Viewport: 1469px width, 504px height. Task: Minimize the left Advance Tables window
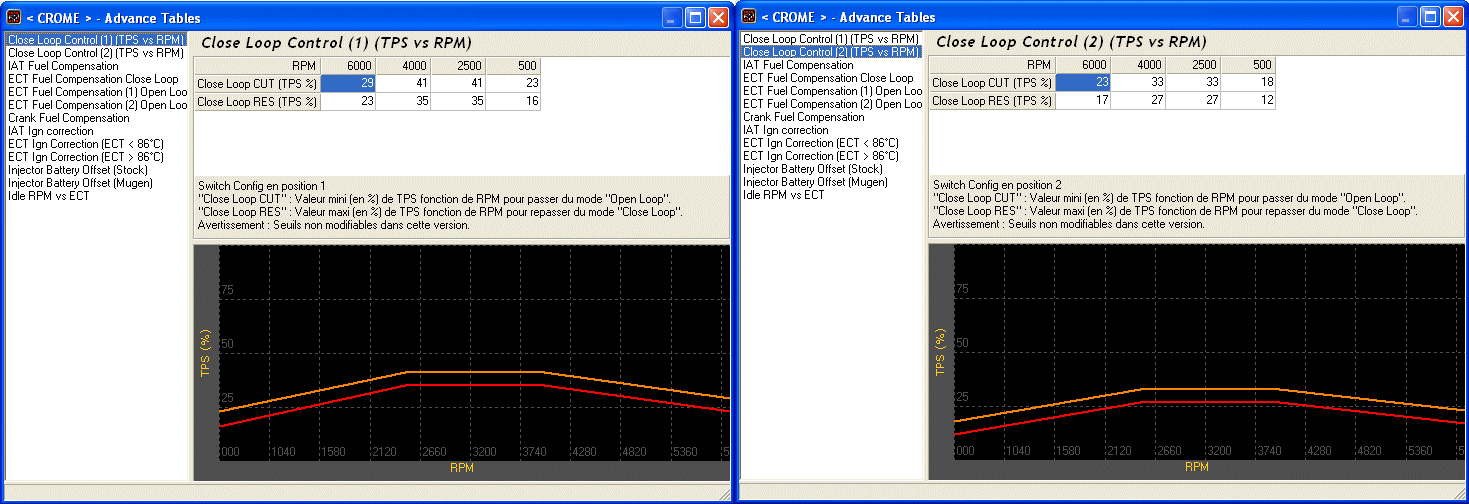click(x=672, y=17)
